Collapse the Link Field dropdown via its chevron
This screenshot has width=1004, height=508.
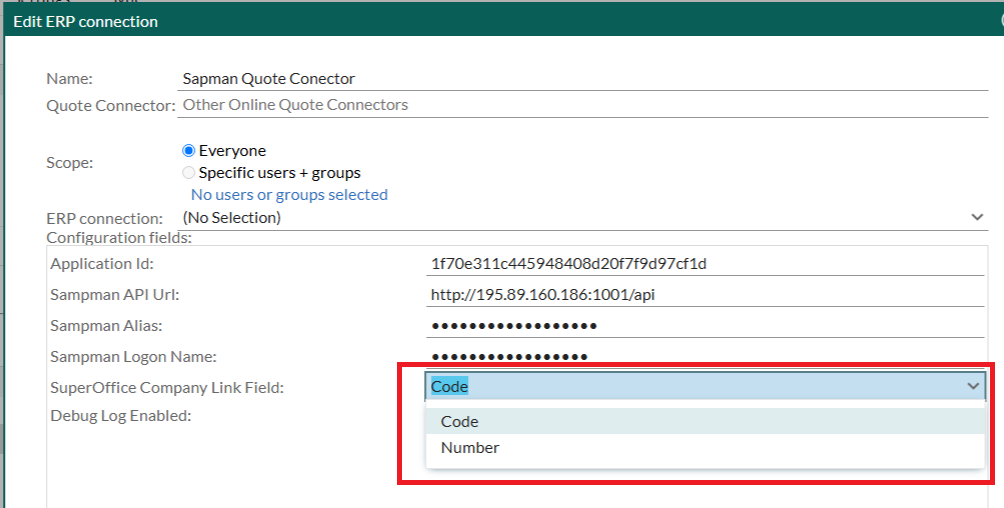[x=973, y=386]
